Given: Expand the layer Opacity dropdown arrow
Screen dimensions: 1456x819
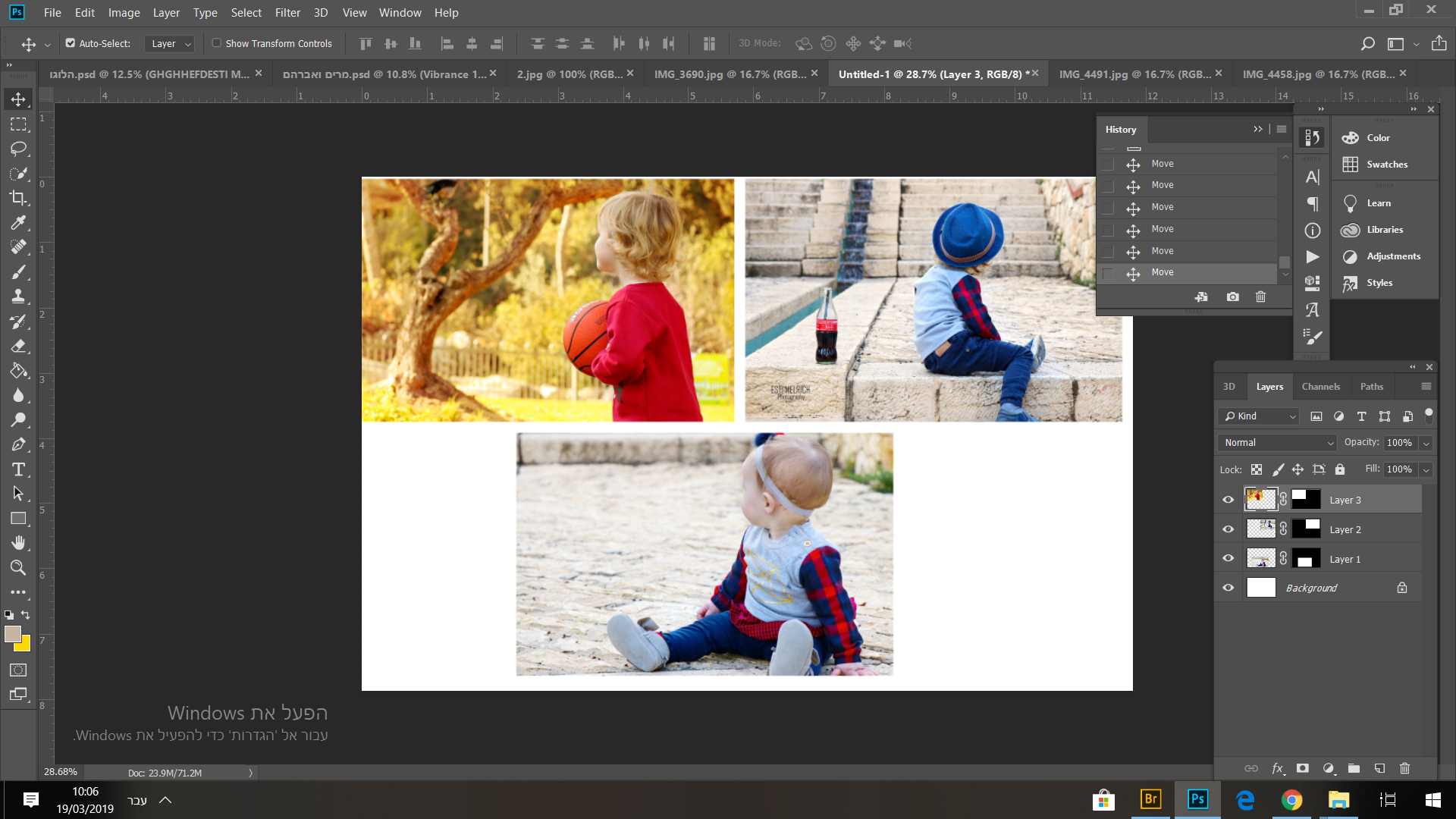Looking at the screenshot, I should tap(1426, 443).
